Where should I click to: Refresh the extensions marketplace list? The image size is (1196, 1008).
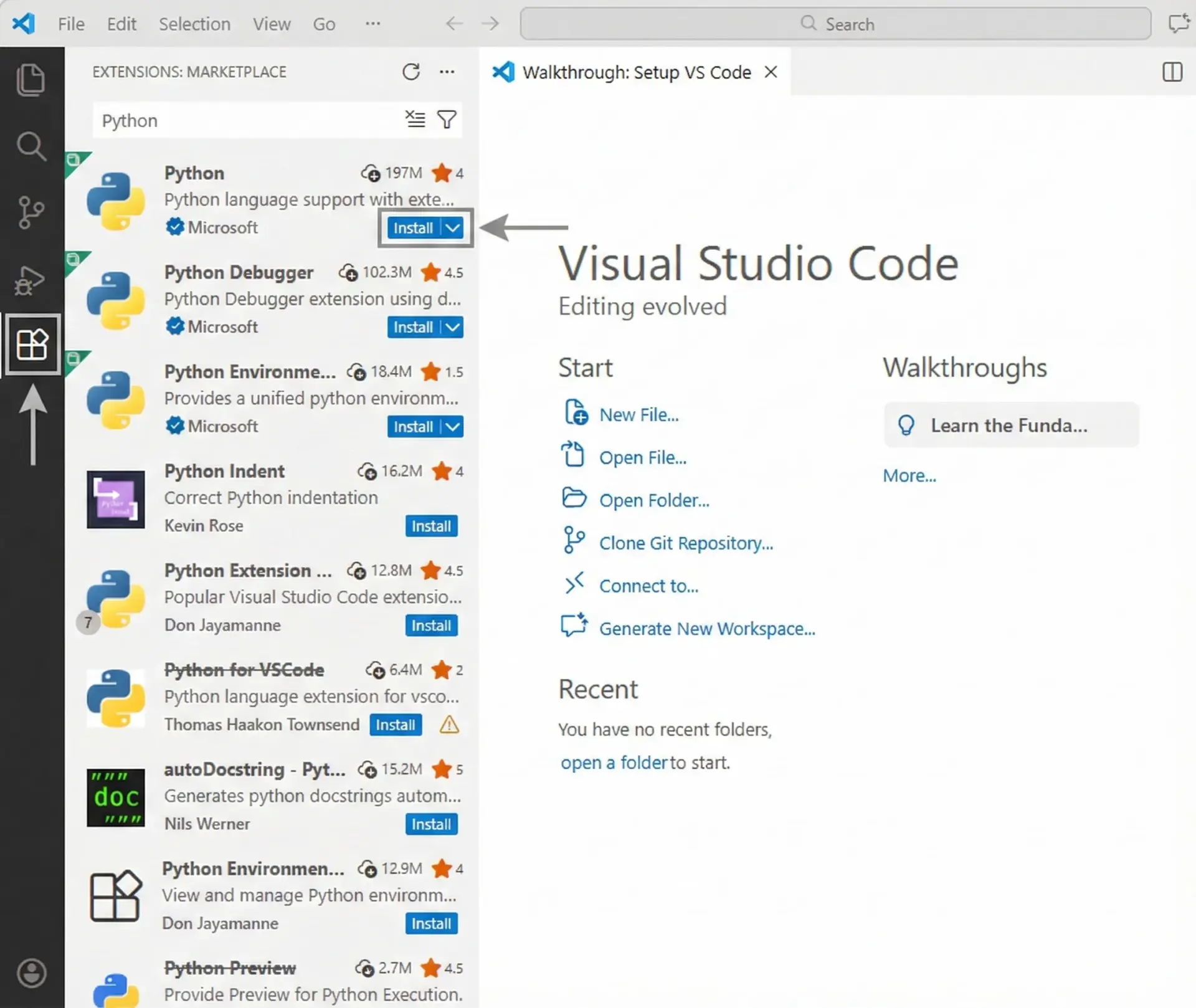click(411, 72)
